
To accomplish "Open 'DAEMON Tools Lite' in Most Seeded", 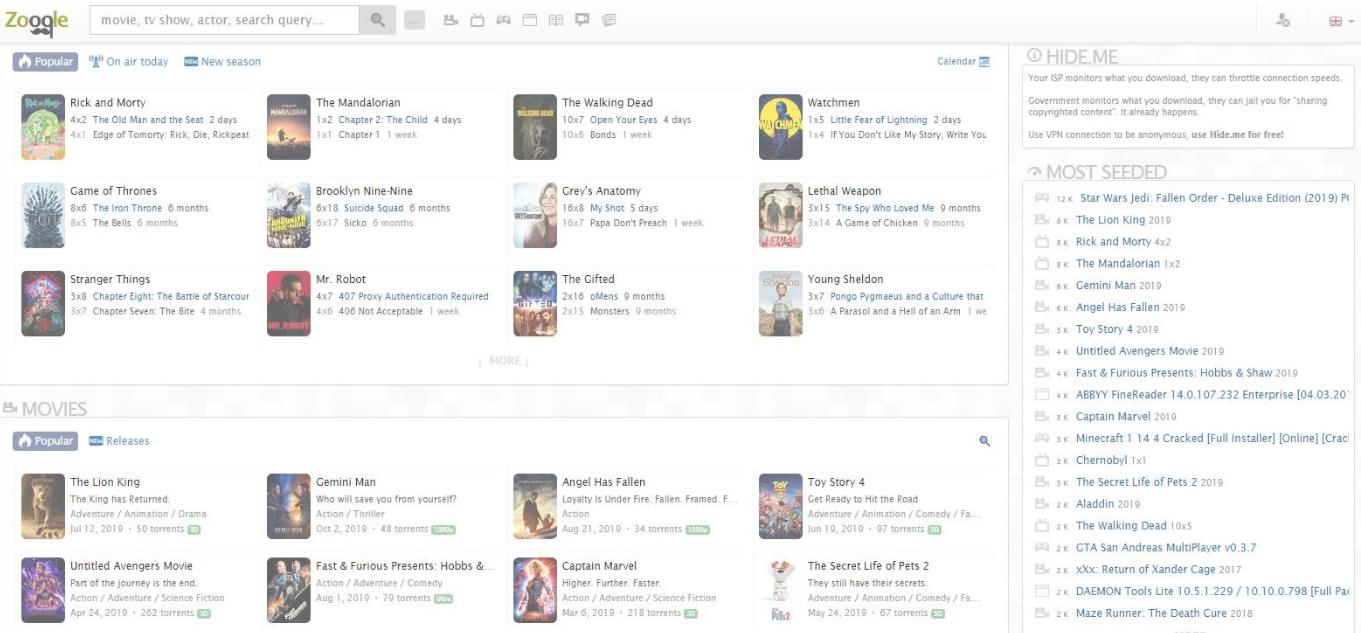I will click(1212, 592).
